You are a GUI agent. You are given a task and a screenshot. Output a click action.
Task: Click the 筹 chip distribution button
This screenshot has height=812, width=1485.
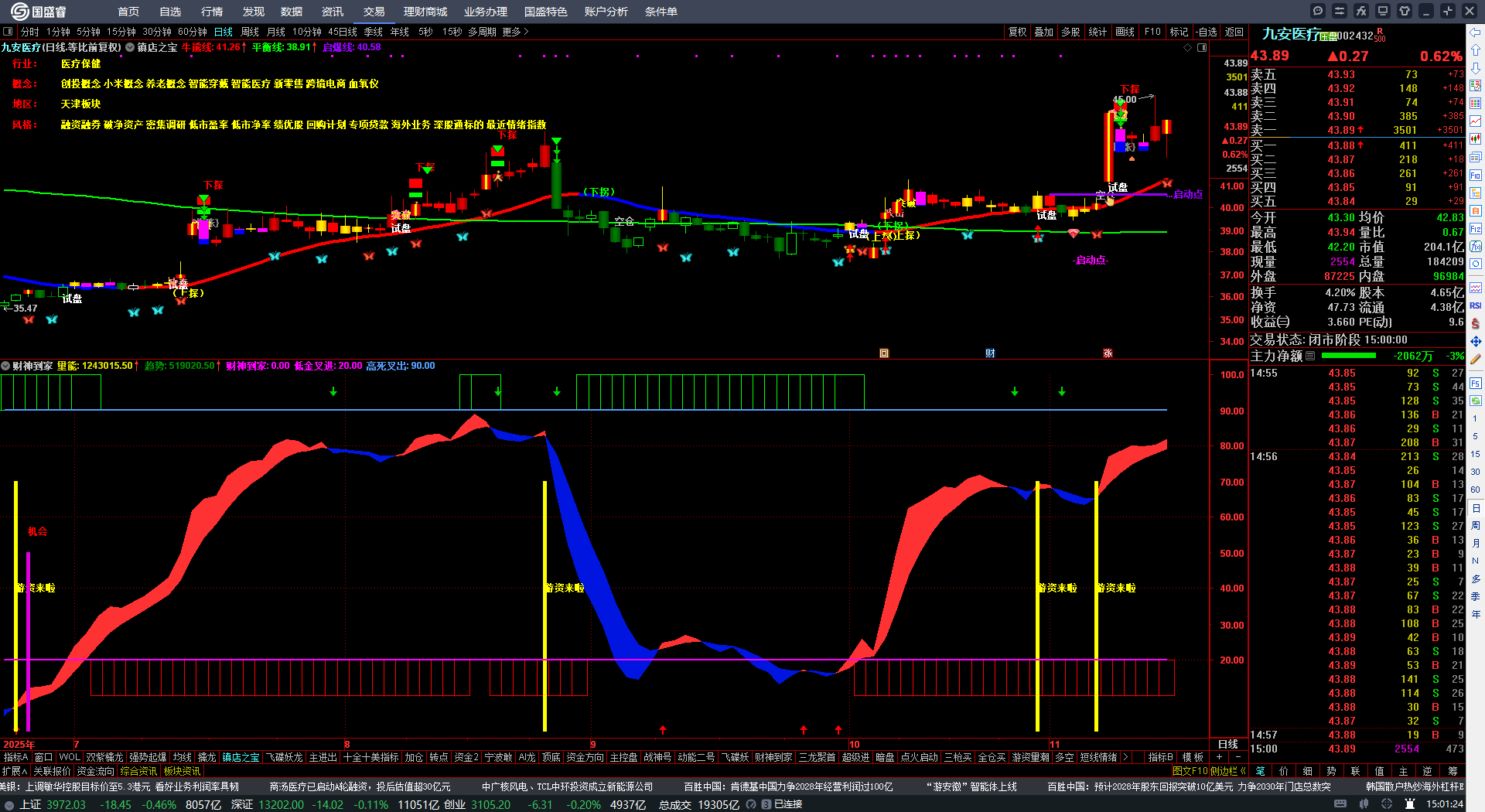coord(1453,770)
